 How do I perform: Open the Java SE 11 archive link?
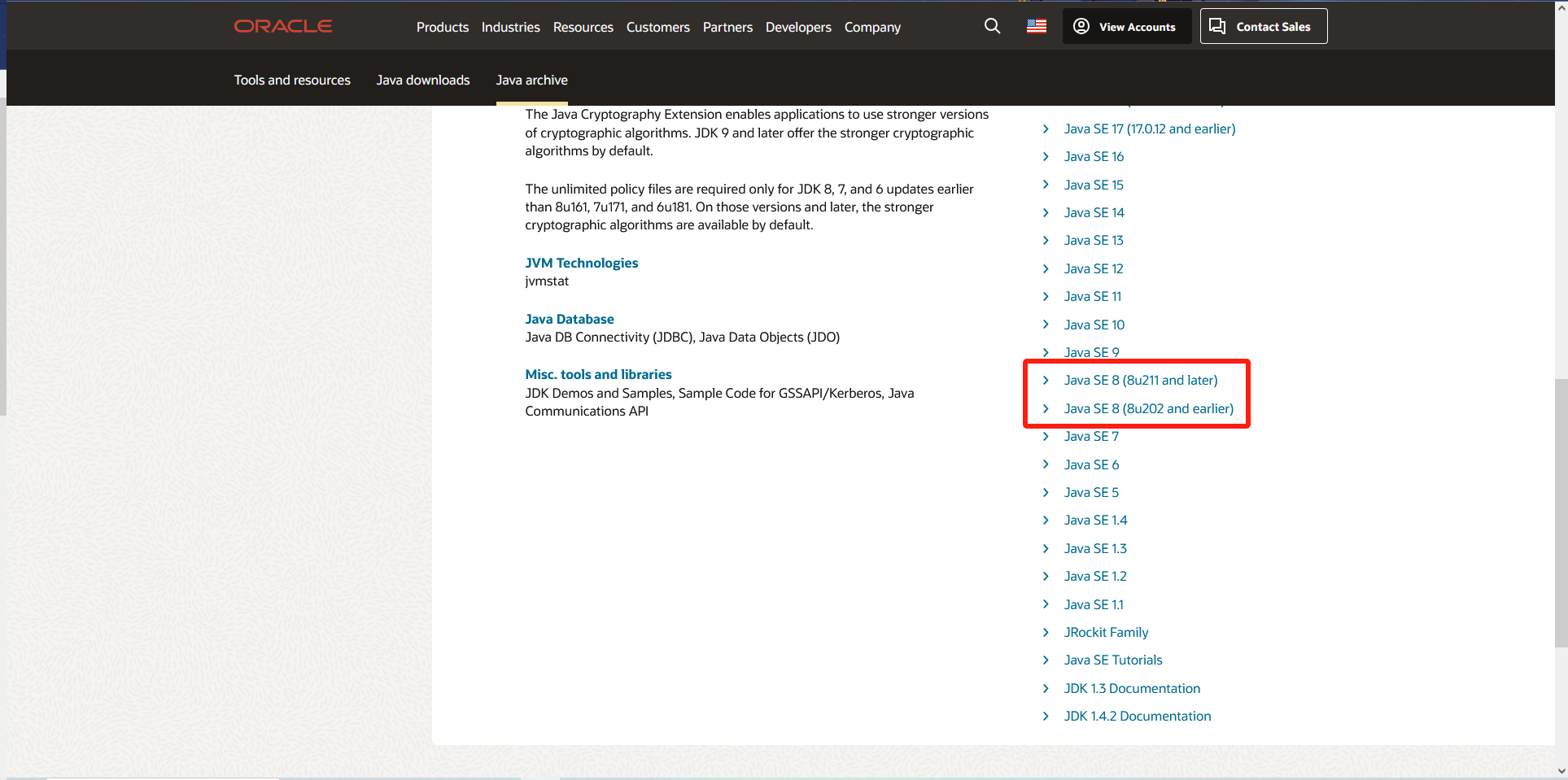point(1093,296)
